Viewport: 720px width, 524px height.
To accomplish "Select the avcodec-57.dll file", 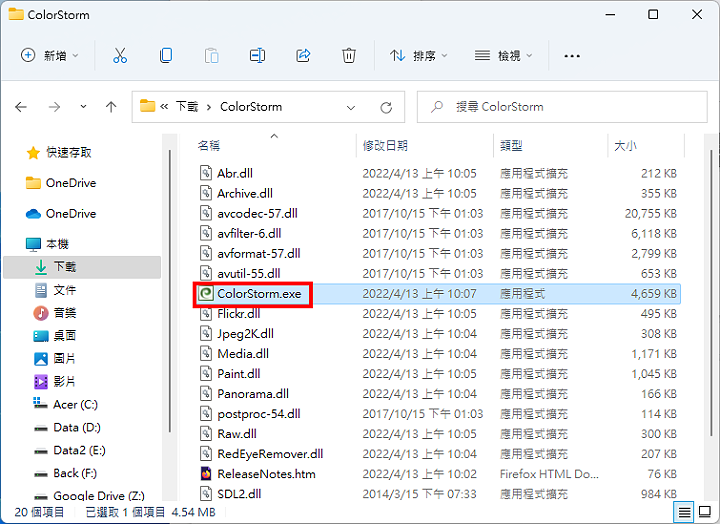I will [257, 214].
